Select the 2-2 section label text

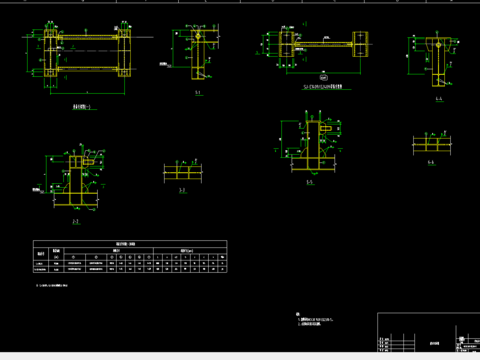tap(76, 221)
